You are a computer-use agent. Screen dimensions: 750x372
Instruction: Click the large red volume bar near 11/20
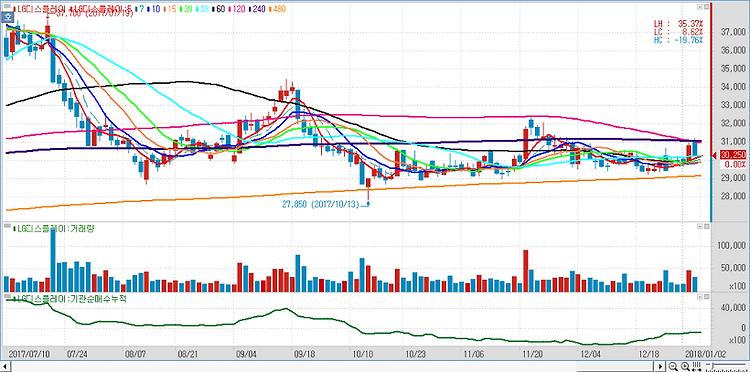click(525, 271)
